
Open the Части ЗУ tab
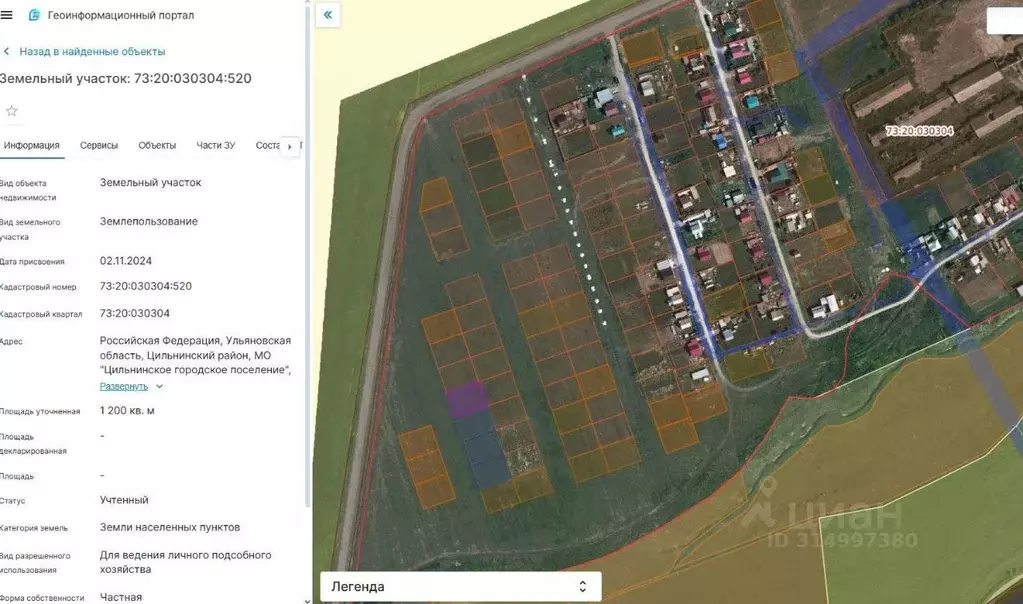216,145
